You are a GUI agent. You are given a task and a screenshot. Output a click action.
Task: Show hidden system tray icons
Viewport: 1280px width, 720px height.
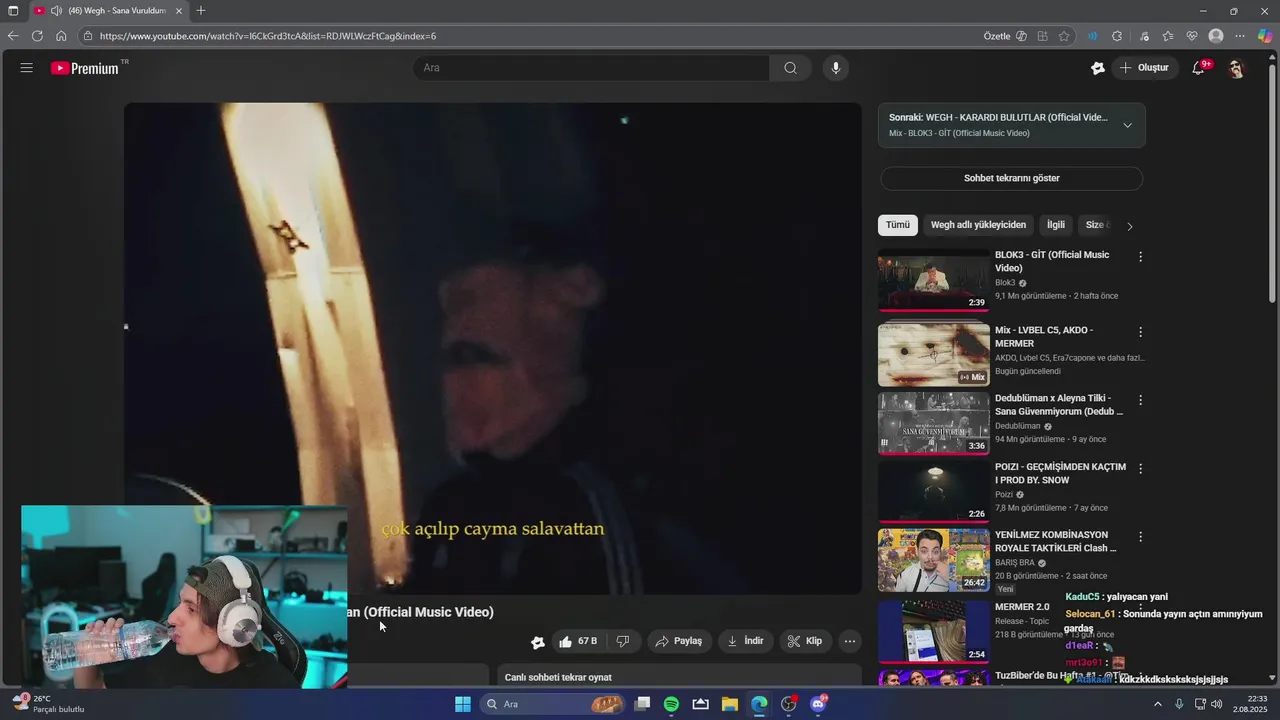coord(1158,704)
